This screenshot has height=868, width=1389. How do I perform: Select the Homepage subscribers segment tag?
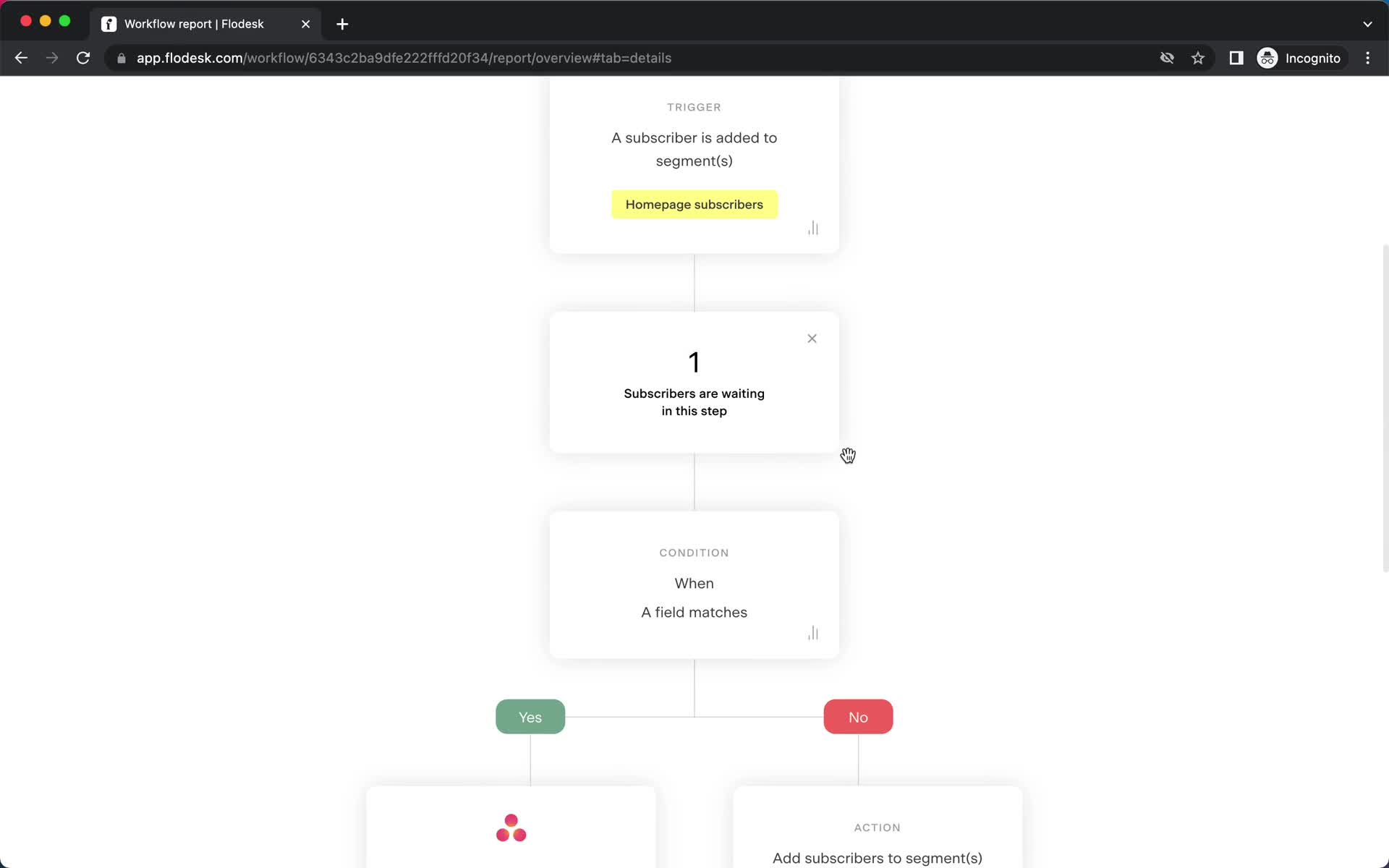tap(694, 204)
